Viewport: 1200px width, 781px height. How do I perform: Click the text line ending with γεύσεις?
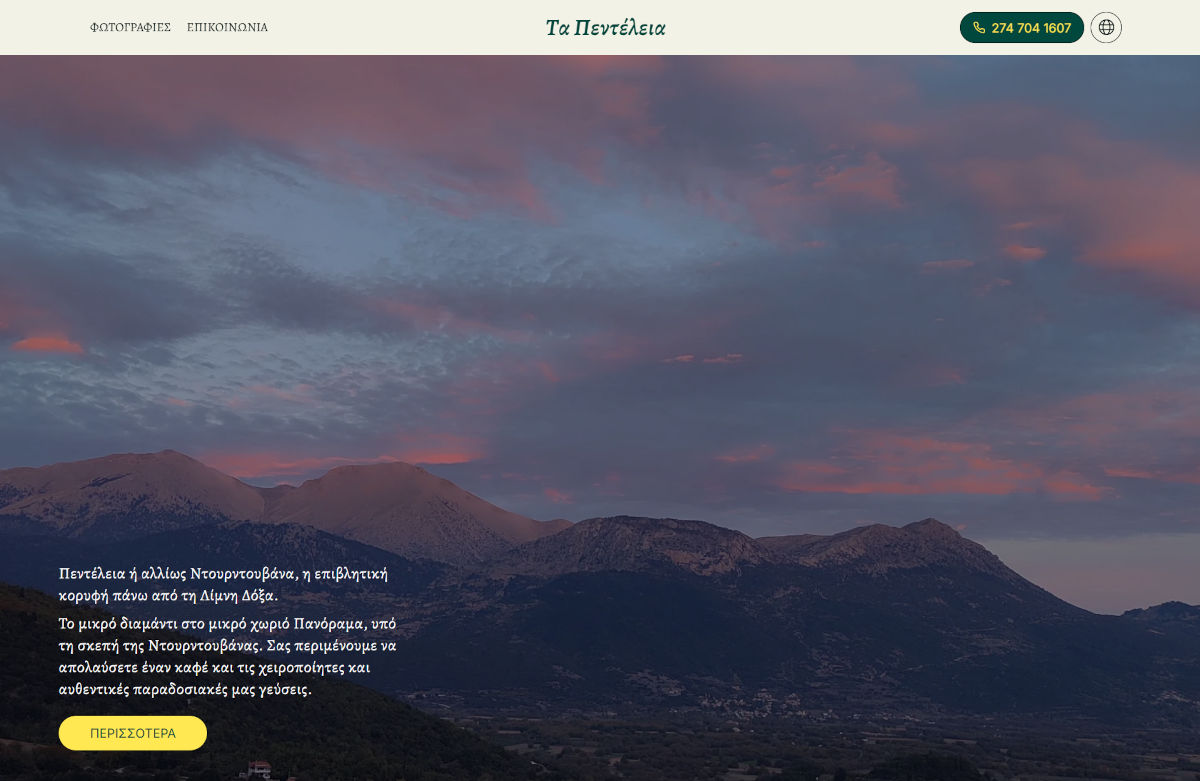[185, 690]
